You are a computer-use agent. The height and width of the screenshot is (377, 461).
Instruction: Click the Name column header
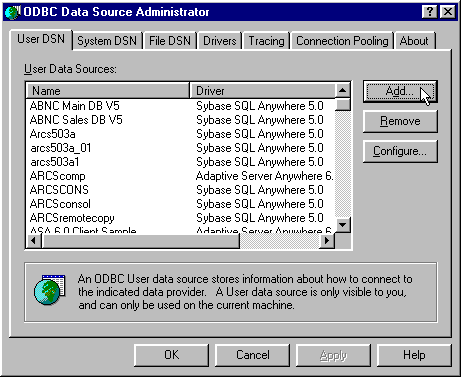tap(107, 91)
